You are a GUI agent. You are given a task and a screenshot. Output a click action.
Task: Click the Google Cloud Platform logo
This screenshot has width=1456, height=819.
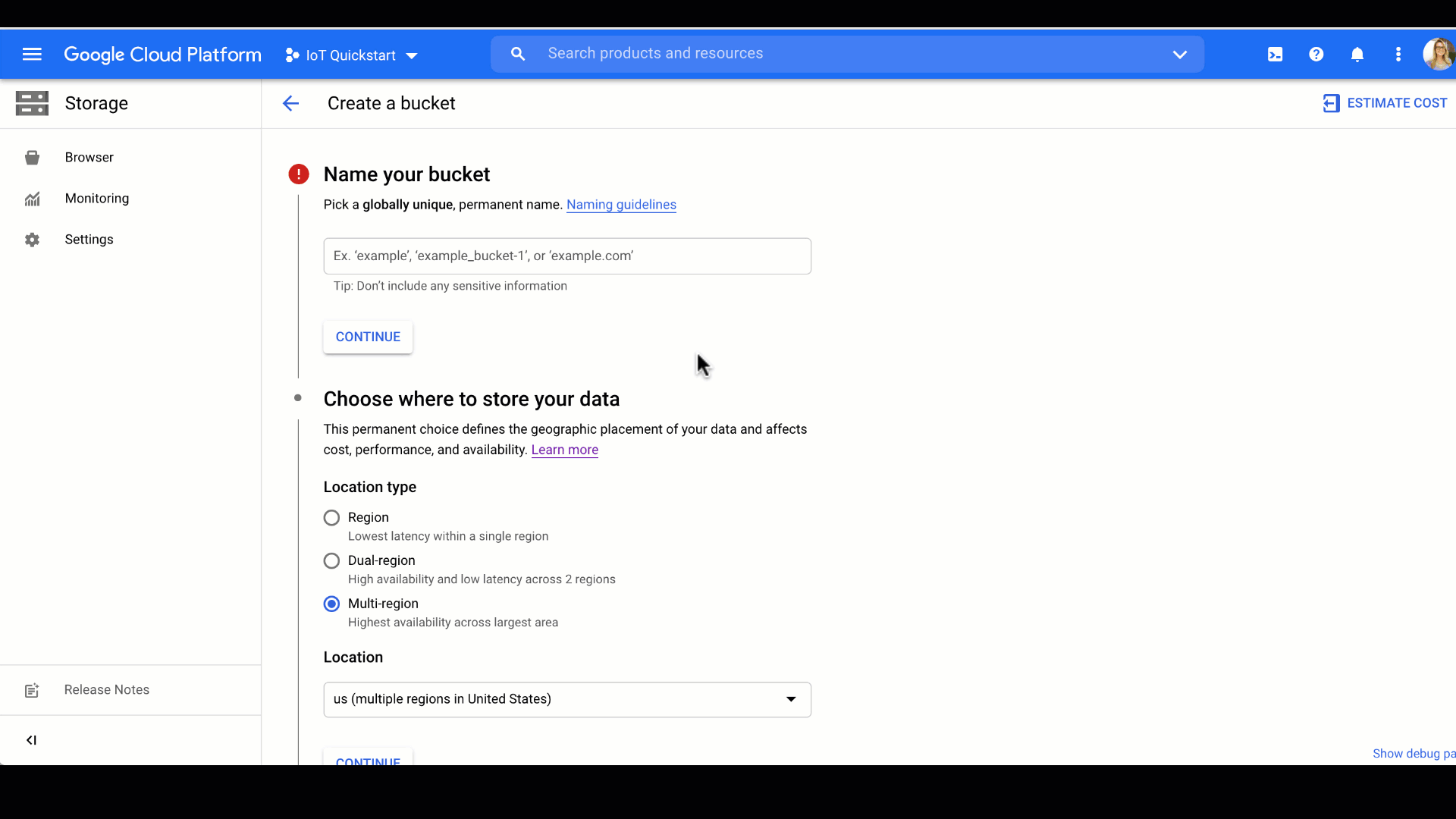click(x=162, y=55)
